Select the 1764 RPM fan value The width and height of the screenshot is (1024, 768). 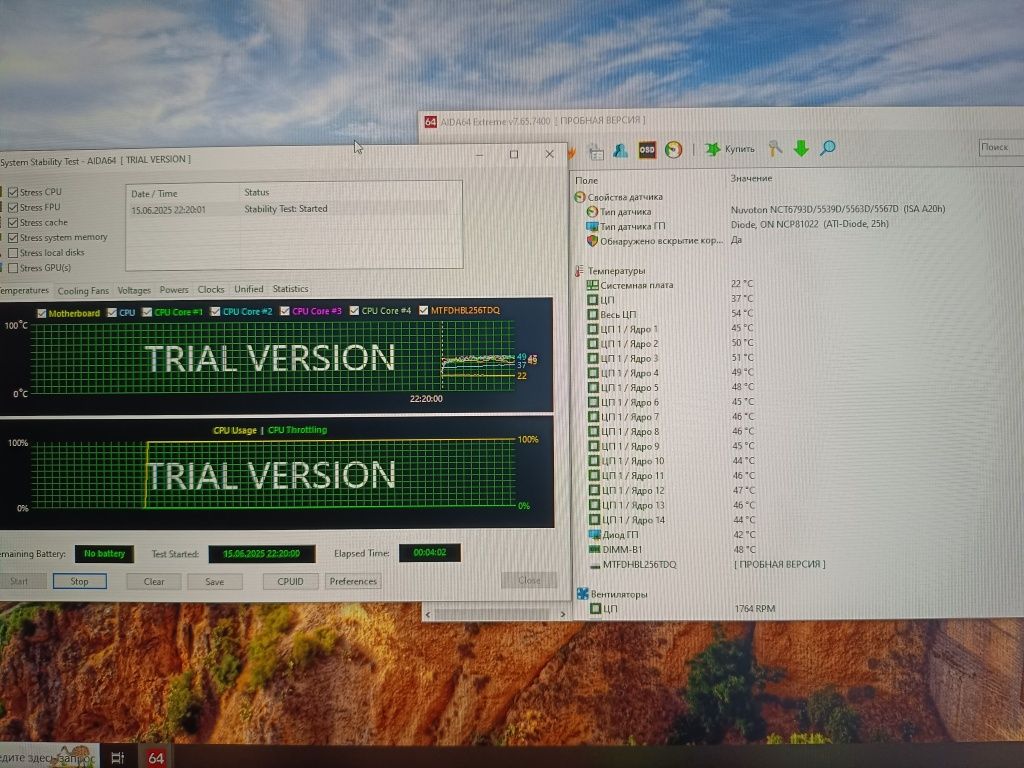pos(755,609)
